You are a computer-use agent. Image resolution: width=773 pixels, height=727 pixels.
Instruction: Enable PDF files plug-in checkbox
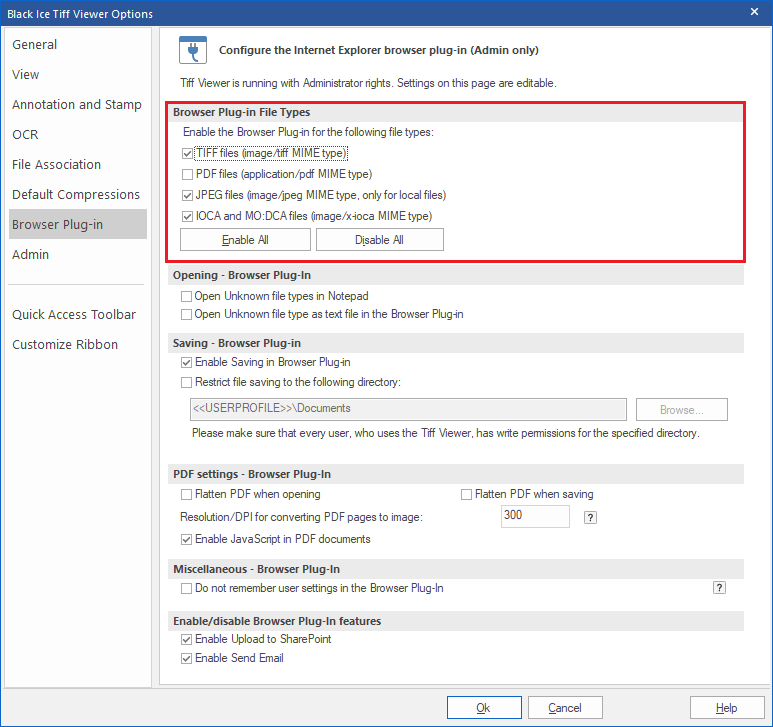point(187,174)
